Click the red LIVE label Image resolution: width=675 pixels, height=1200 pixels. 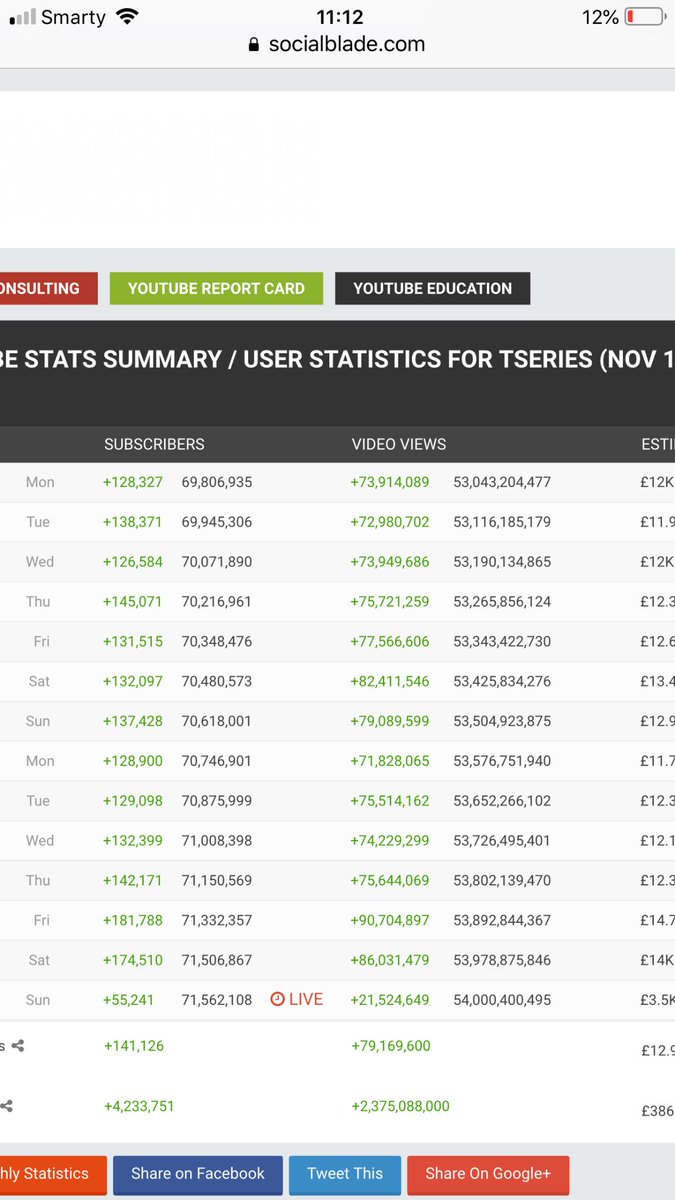click(x=306, y=999)
